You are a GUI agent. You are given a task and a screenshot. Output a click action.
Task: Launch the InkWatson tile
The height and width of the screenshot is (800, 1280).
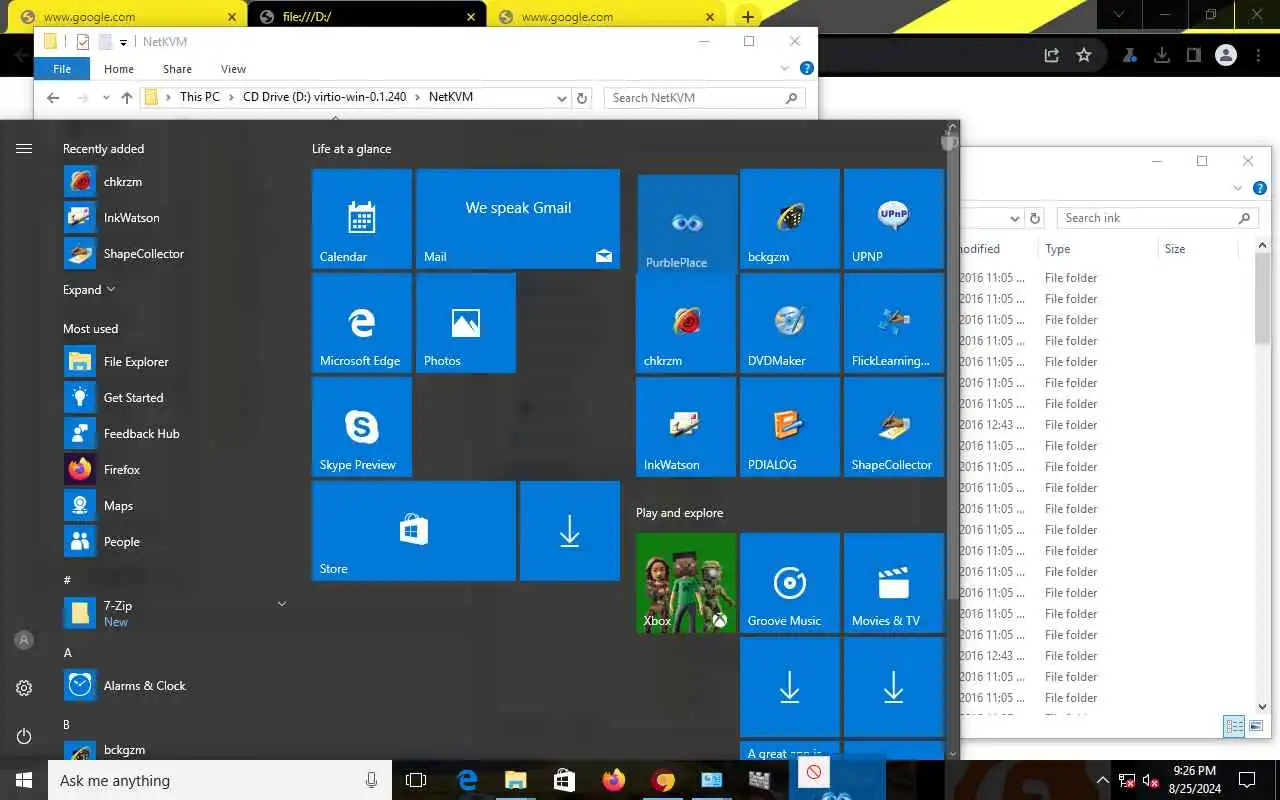coord(686,427)
